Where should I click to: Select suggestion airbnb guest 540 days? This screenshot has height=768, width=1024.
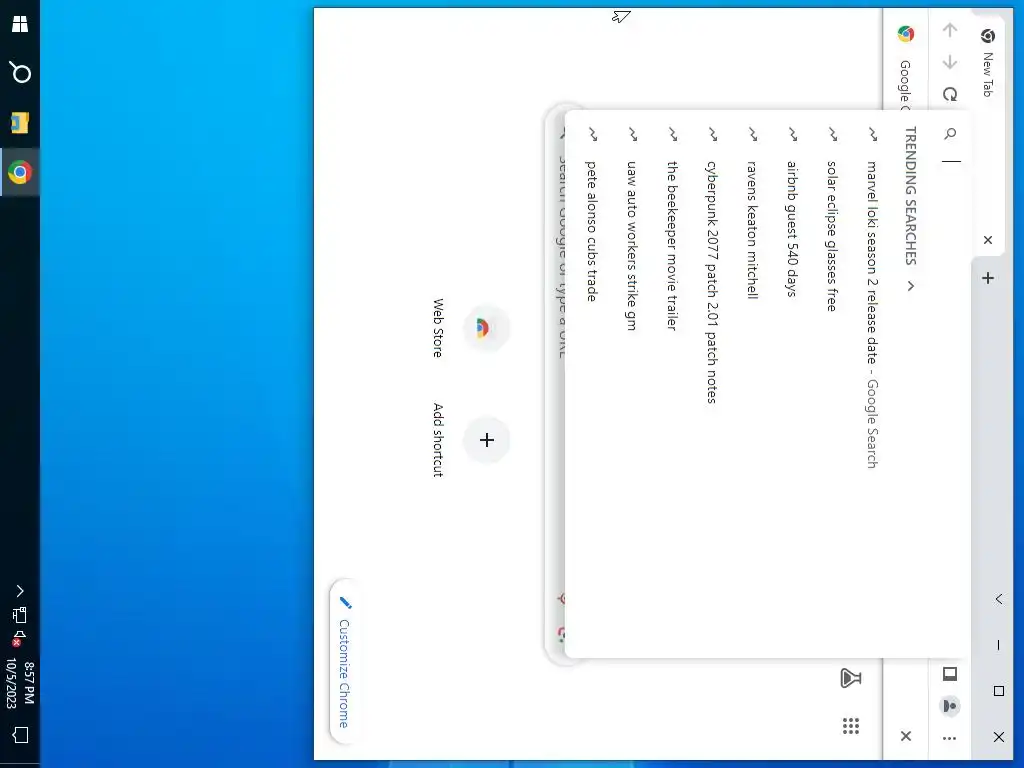tap(792, 385)
